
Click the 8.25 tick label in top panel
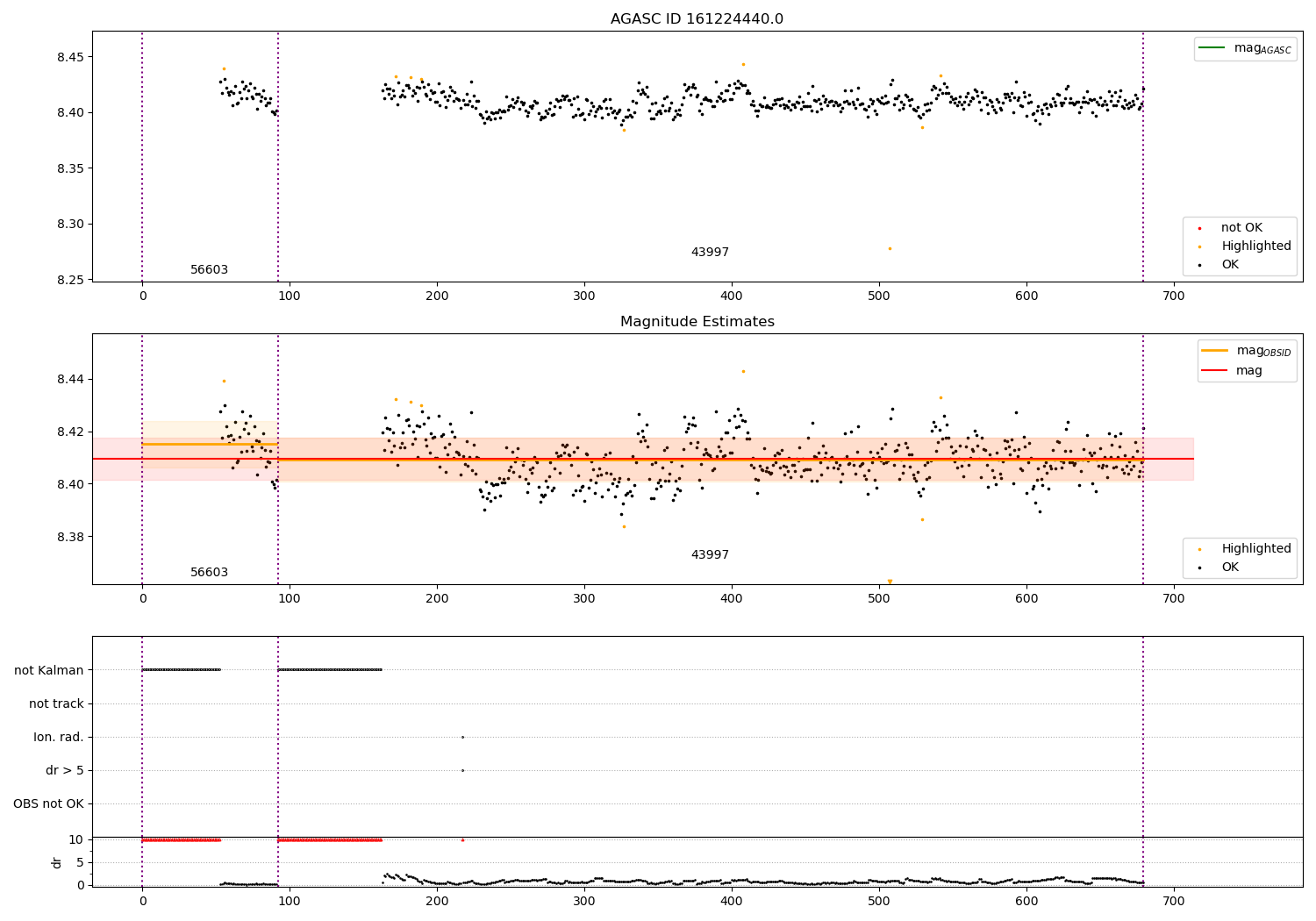click(69, 280)
